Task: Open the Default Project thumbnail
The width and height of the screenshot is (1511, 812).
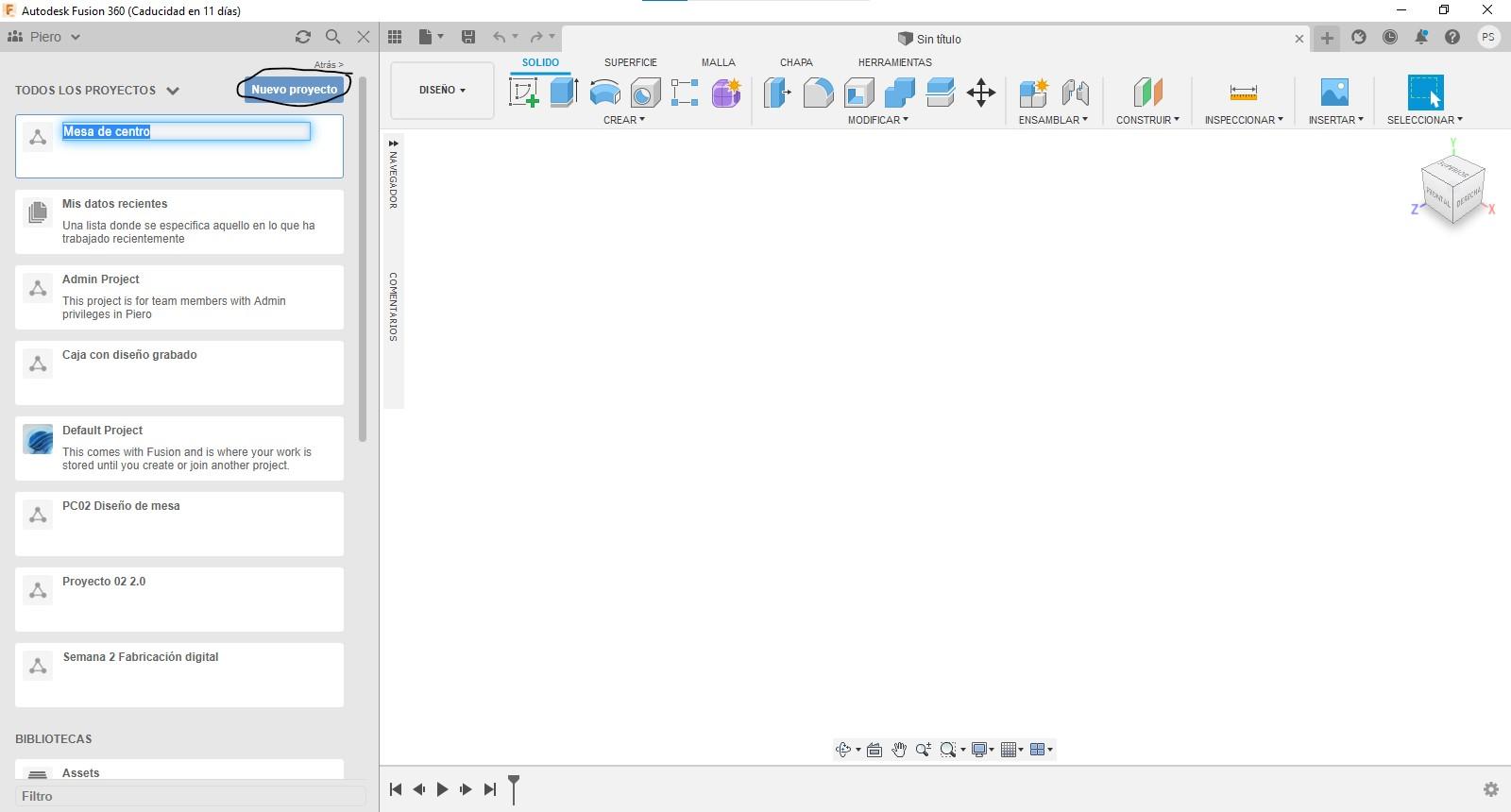Action: point(38,439)
